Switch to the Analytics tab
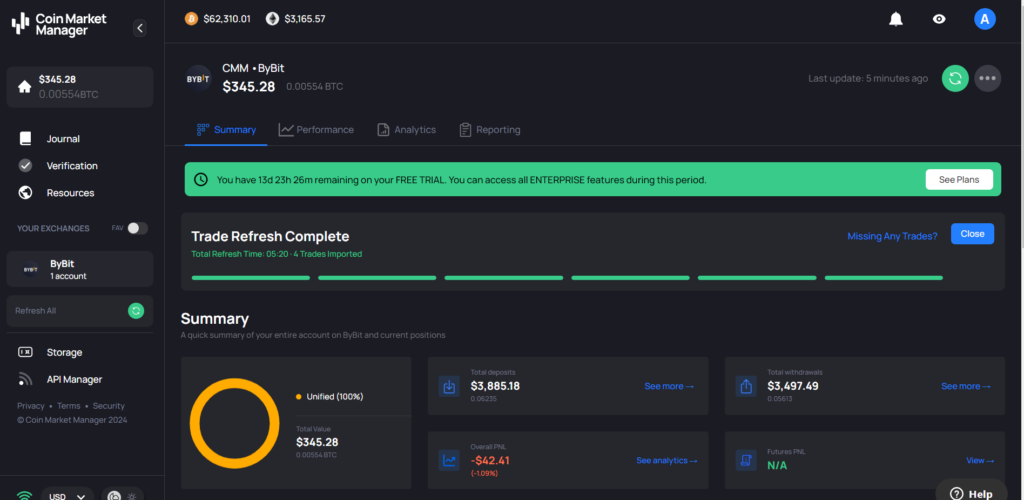This screenshot has width=1024, height=500. click(x=406, y=130)
